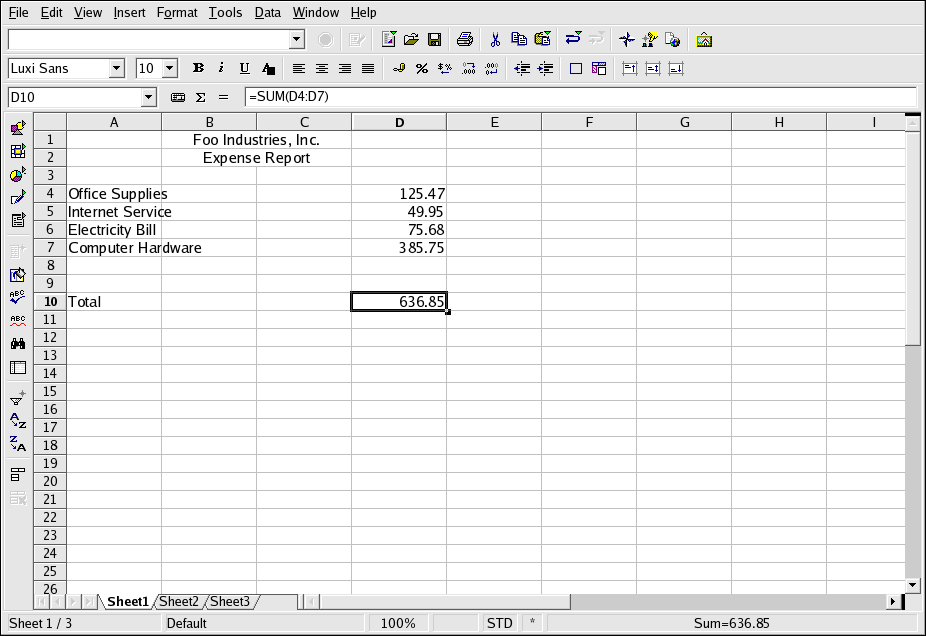Click the Save document icon
Viewport: 926px width, 636px height.
[435, 40]
